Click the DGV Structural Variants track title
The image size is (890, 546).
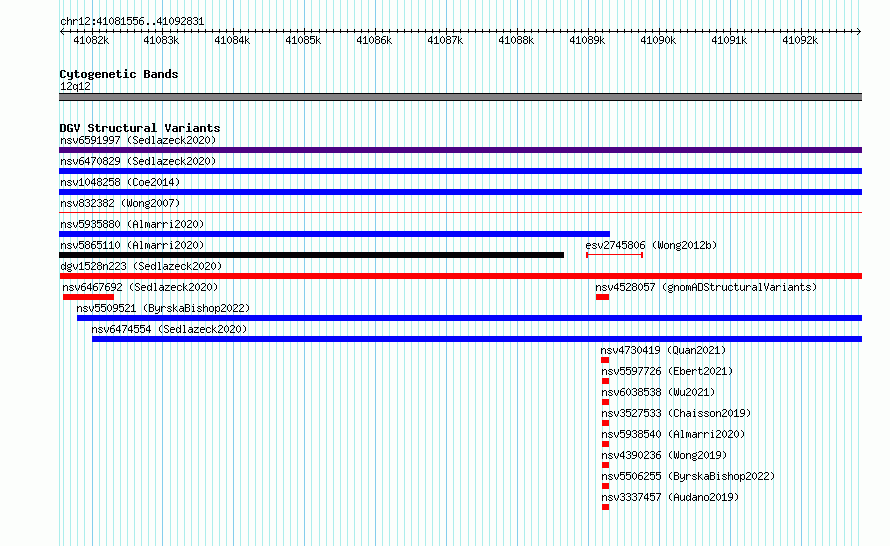[x=140, y=128]
